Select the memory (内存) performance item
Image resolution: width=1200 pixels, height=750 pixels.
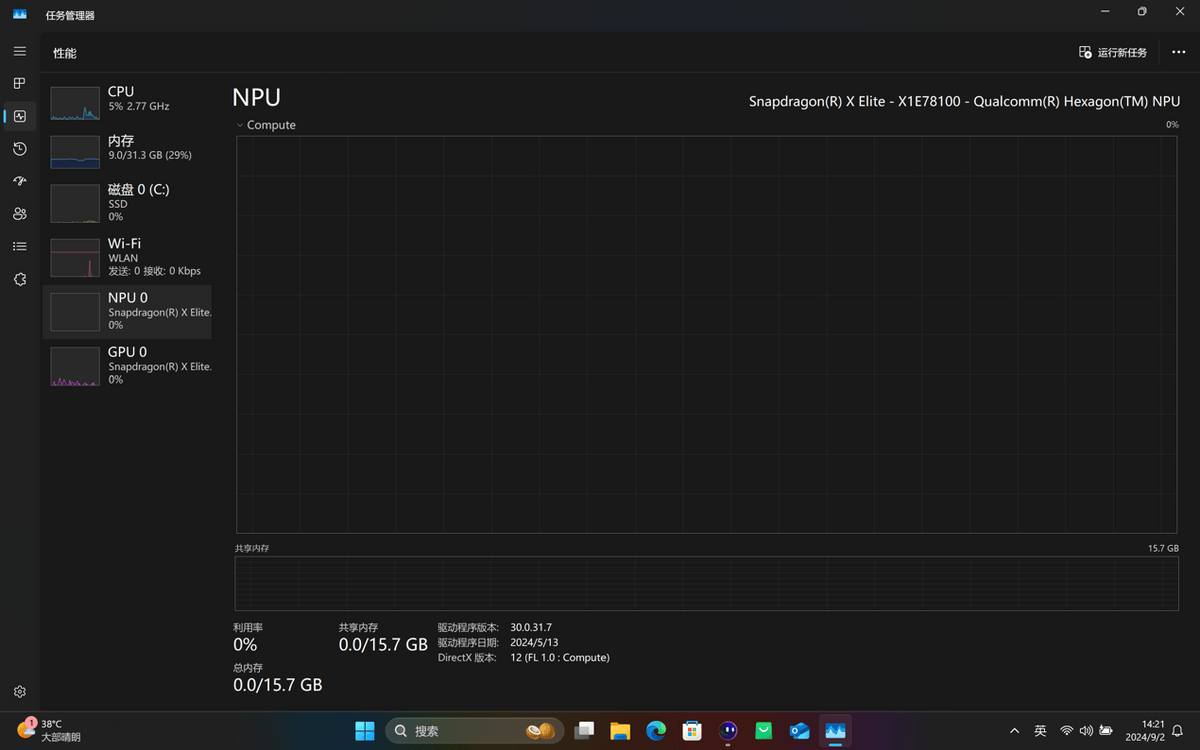(127, 148)
